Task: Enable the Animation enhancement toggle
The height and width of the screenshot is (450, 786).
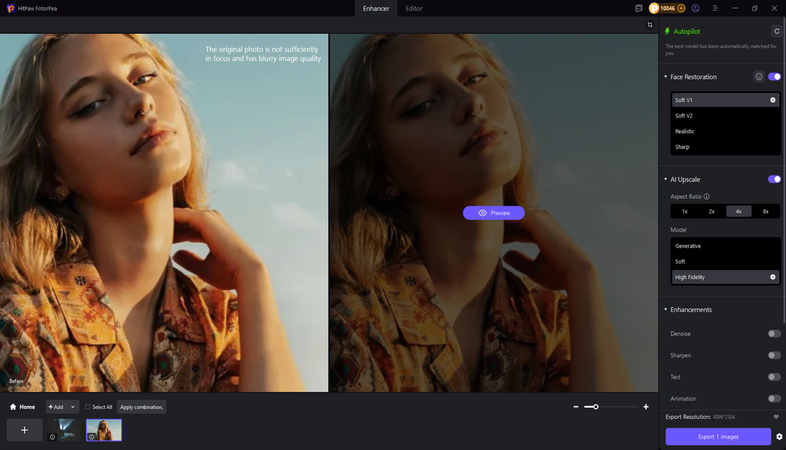Action: [774, 398]
